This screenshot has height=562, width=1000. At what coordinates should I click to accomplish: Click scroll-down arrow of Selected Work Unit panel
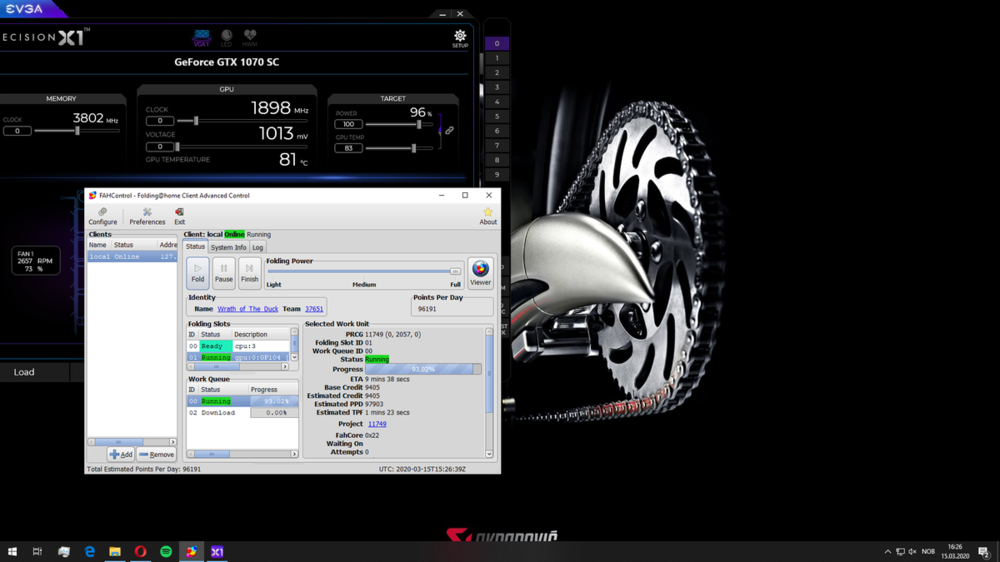click(489, 454)
